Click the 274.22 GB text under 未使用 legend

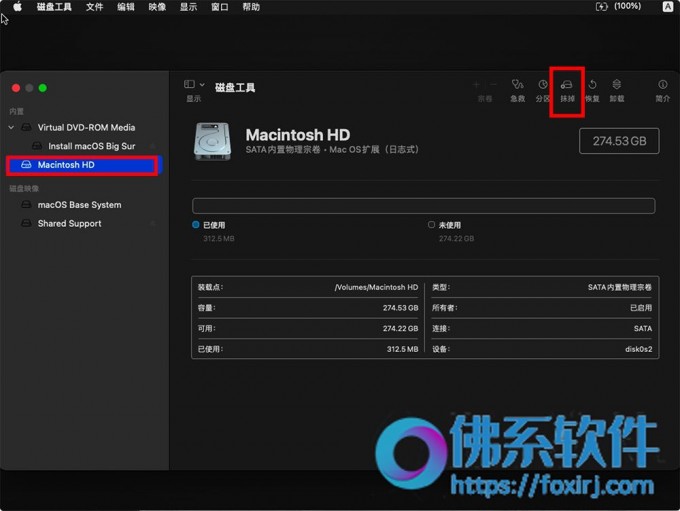coord(456,239)
